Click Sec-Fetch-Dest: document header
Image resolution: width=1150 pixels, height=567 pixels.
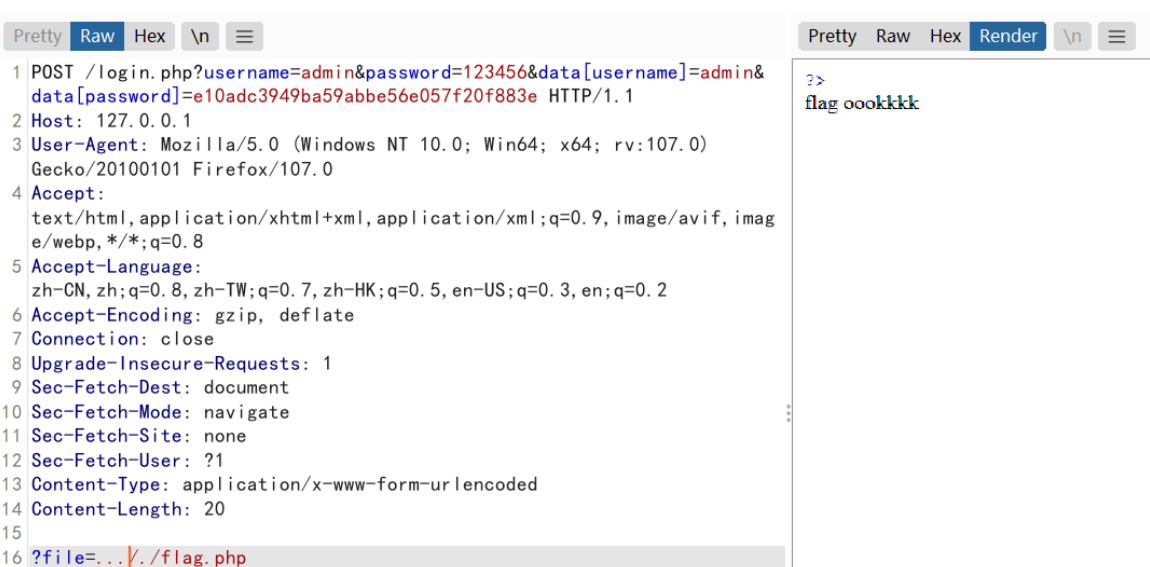pyautogui.click(x=160, y=387)
